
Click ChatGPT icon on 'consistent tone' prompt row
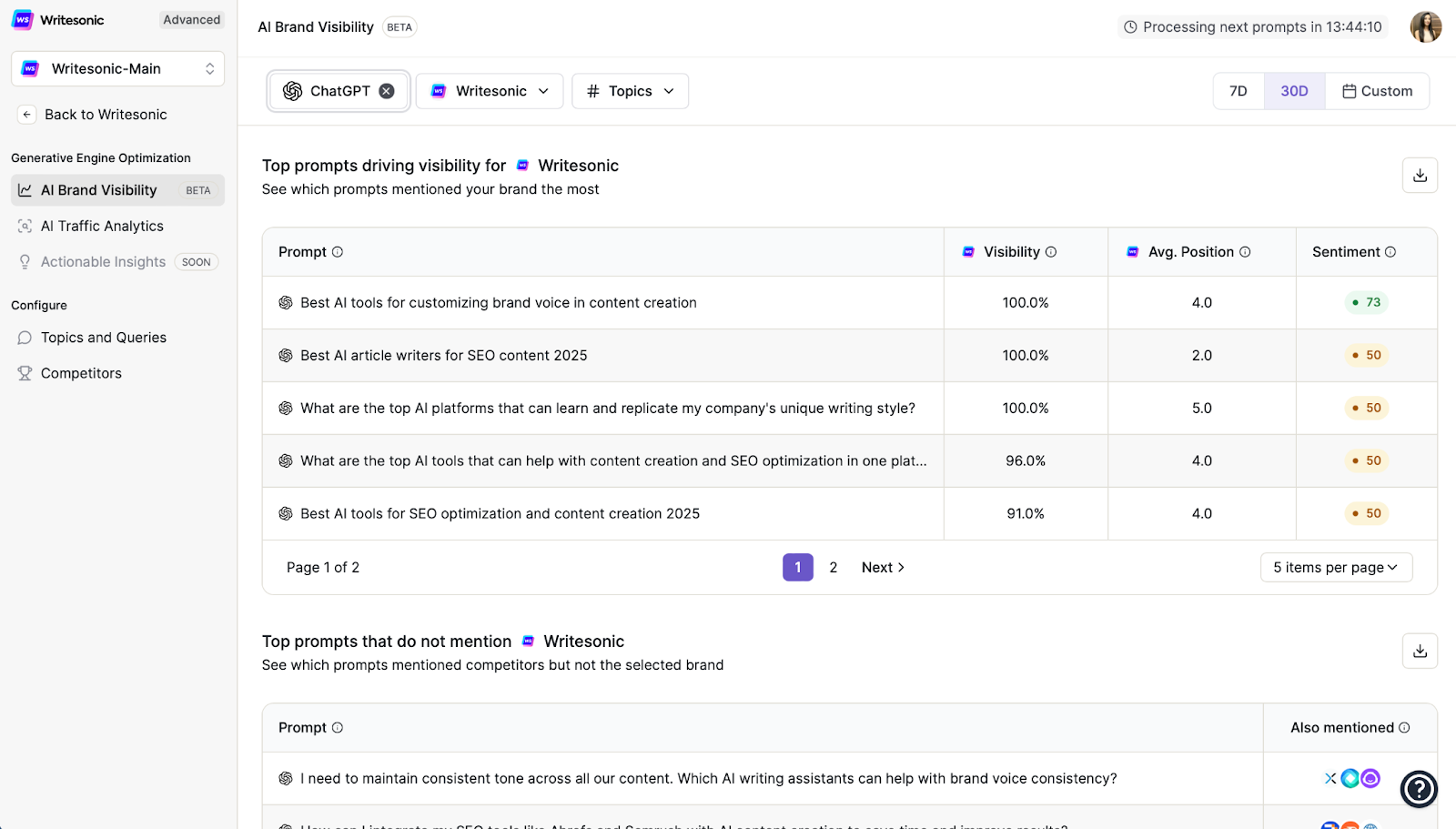point(286,779)
